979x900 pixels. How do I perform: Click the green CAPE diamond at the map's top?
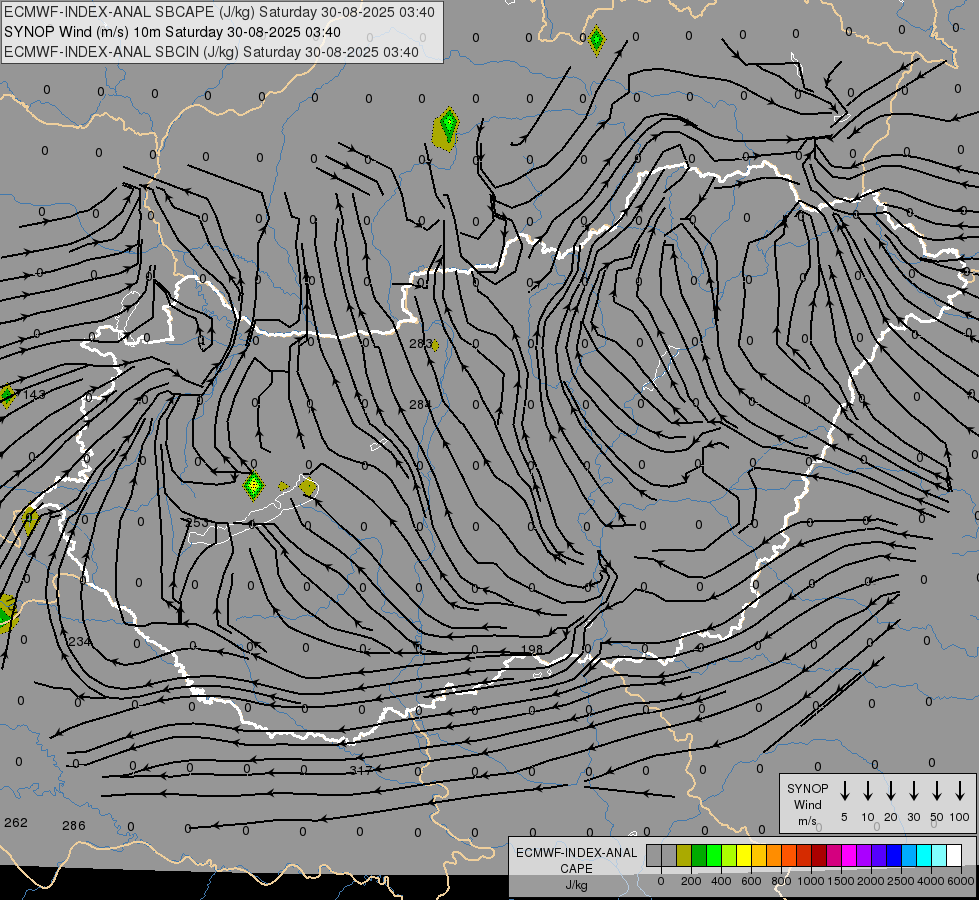click(596, 41)
